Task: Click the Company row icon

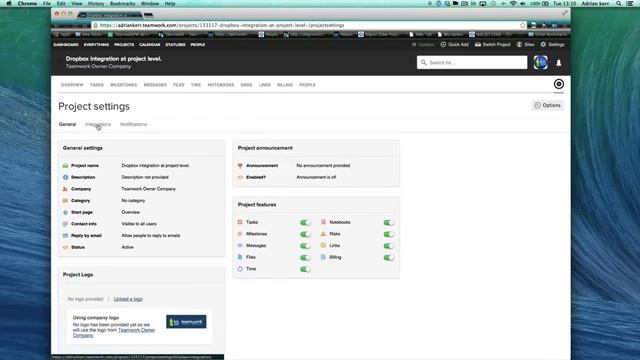Action: coord(65,189)
